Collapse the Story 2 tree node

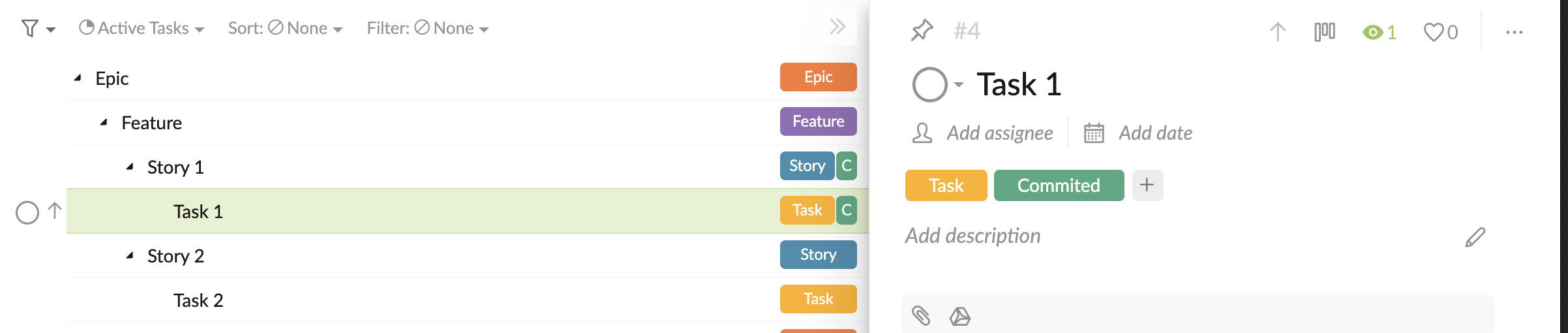point(130,255)
